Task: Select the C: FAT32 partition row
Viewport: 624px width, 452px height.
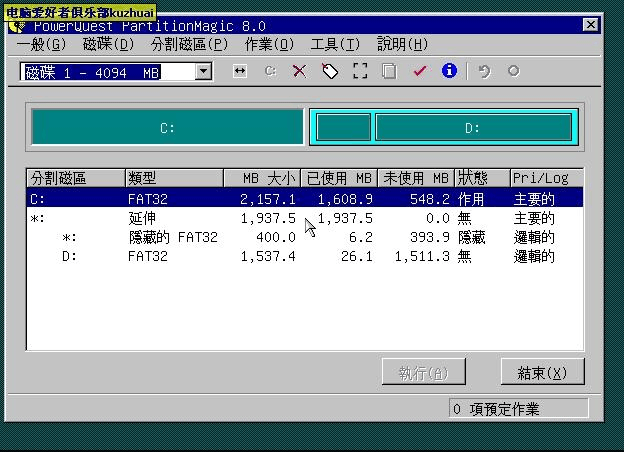Action: pyautogui.click(x=305, y=198)
